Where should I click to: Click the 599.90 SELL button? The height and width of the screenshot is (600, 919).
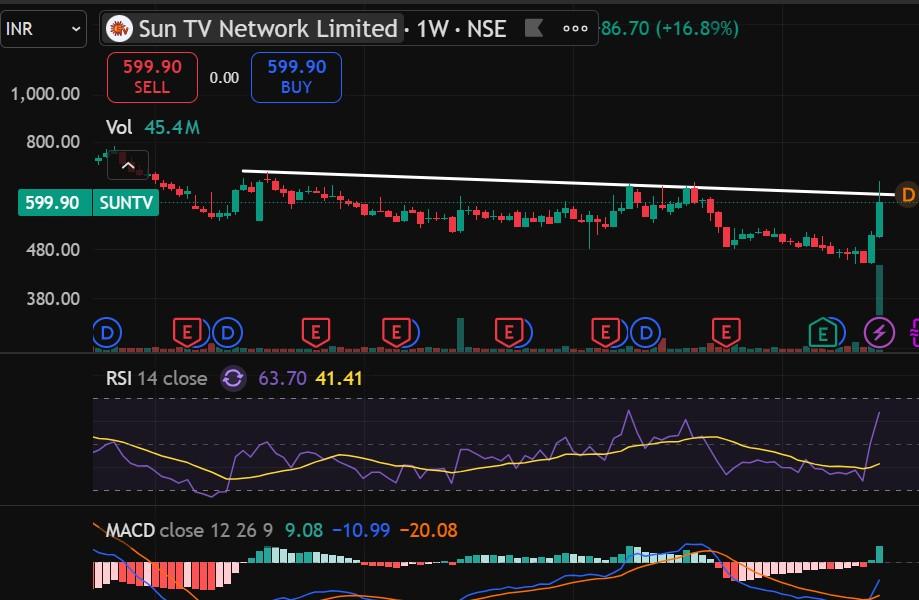click(x=152, y=77)
